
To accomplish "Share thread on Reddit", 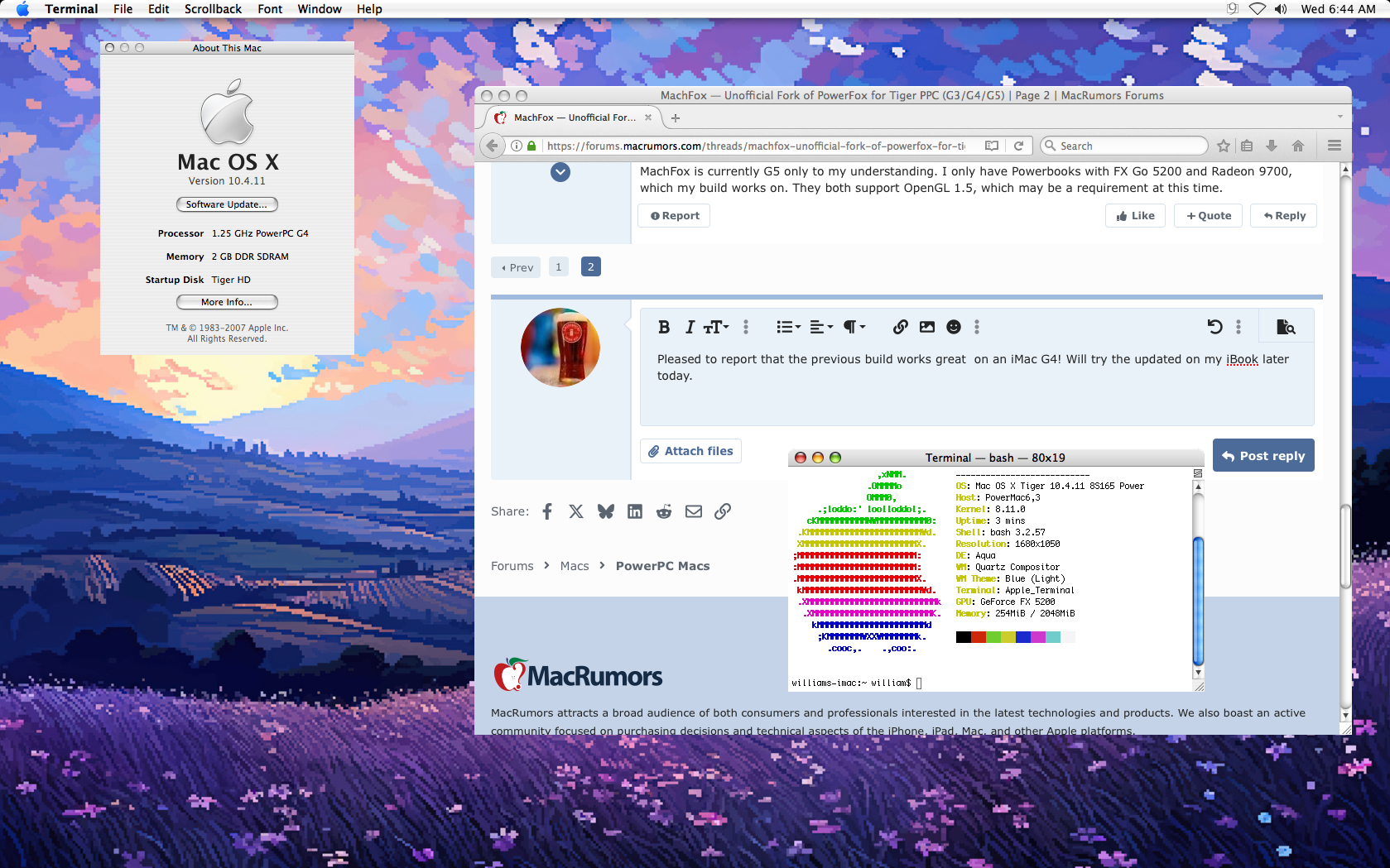I will pos(664,511).
